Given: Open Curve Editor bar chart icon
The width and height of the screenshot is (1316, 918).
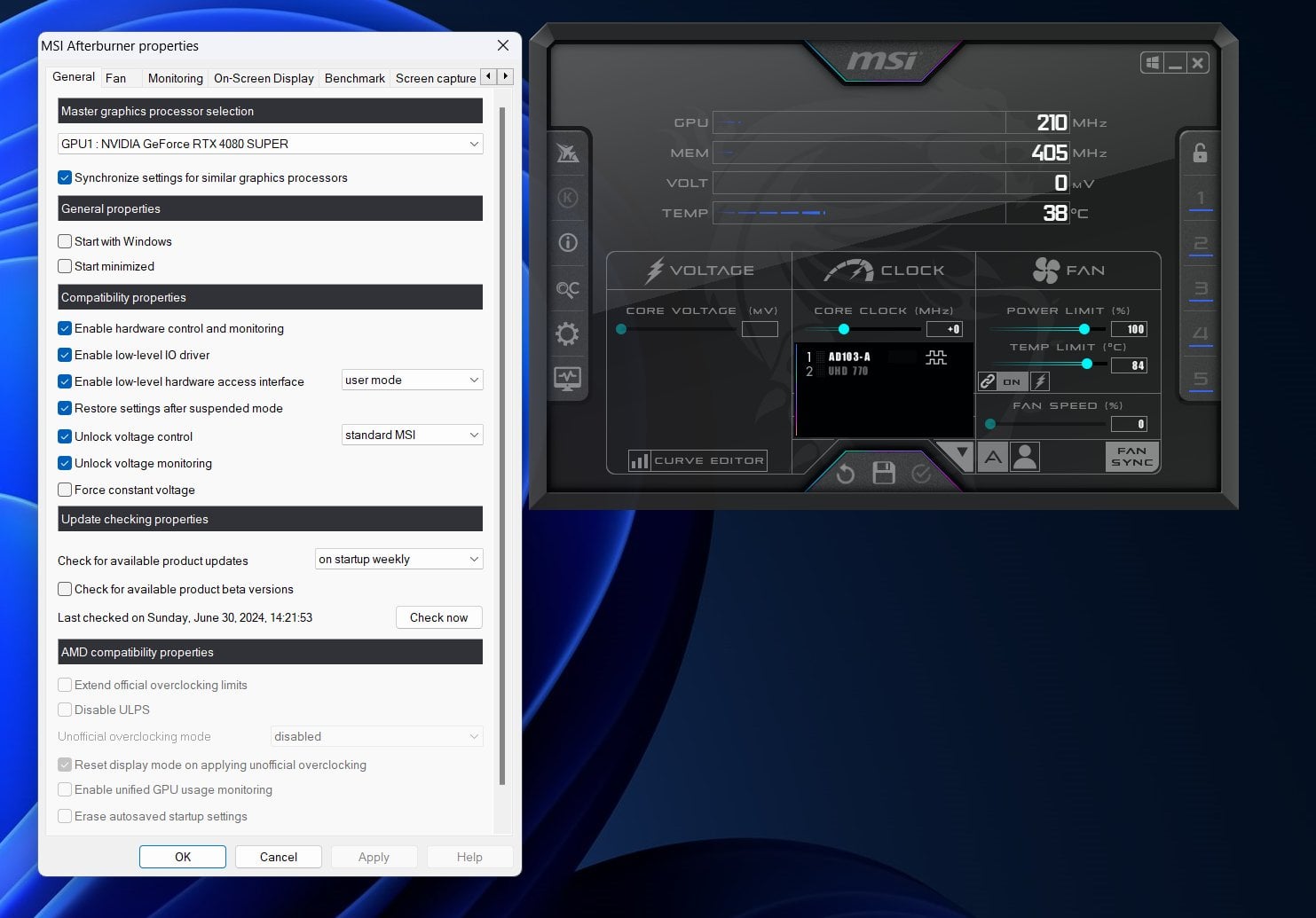Looking at the screenshot, I should coord(639,460).
